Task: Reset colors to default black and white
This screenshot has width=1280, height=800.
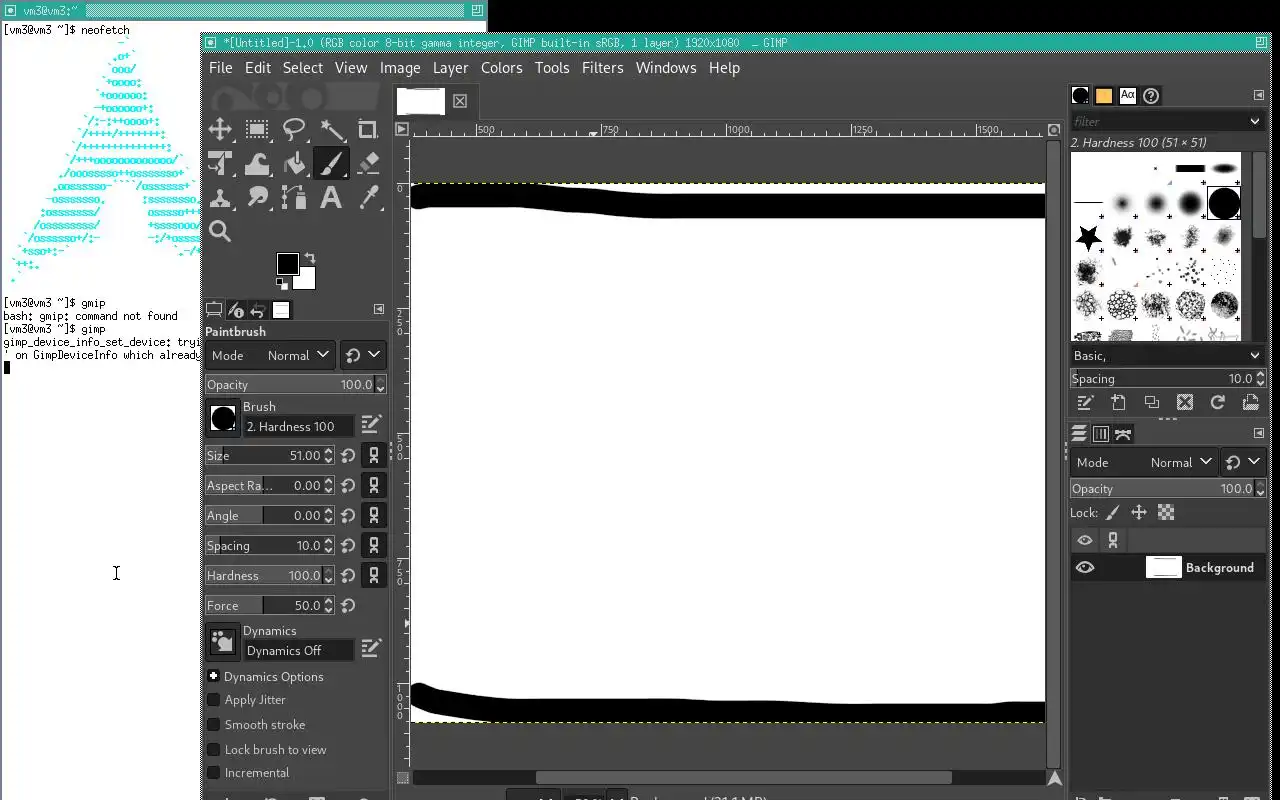Action: tap(283, 284)
